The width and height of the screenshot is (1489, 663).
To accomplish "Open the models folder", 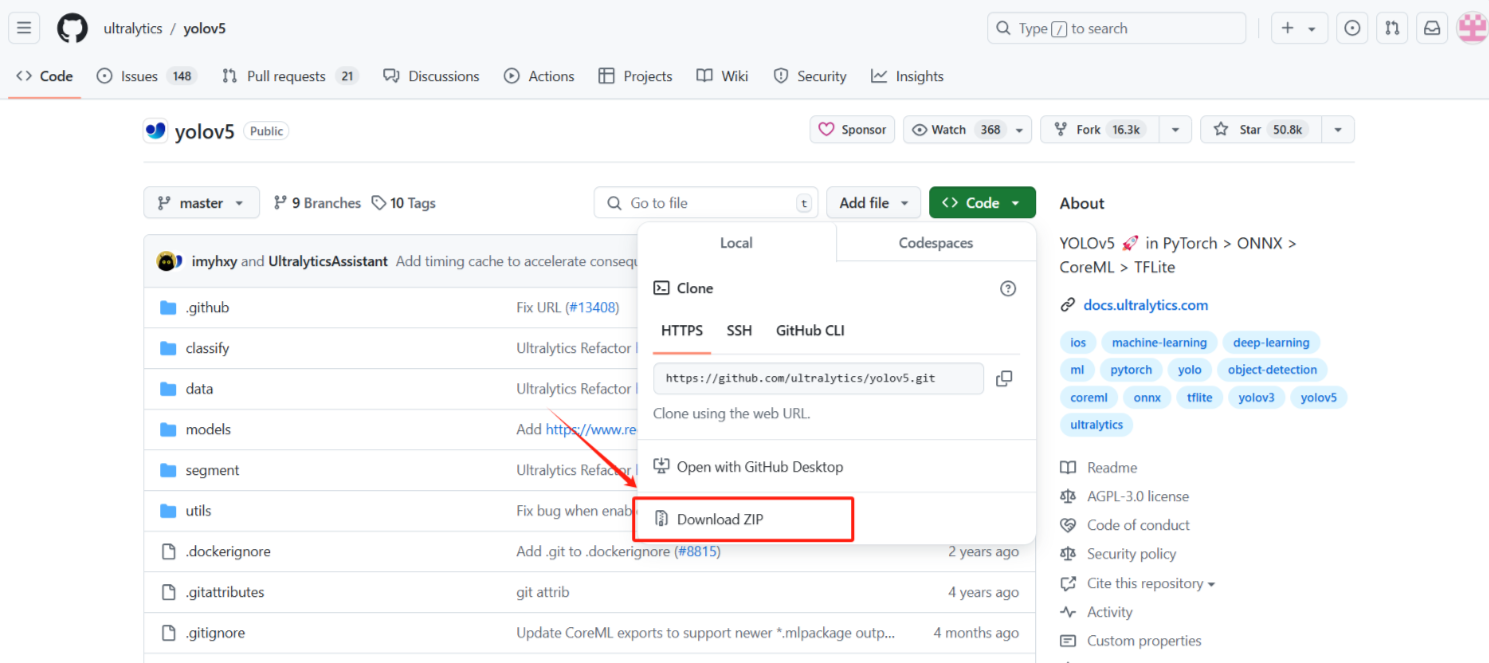I will (x=208, y=429).
